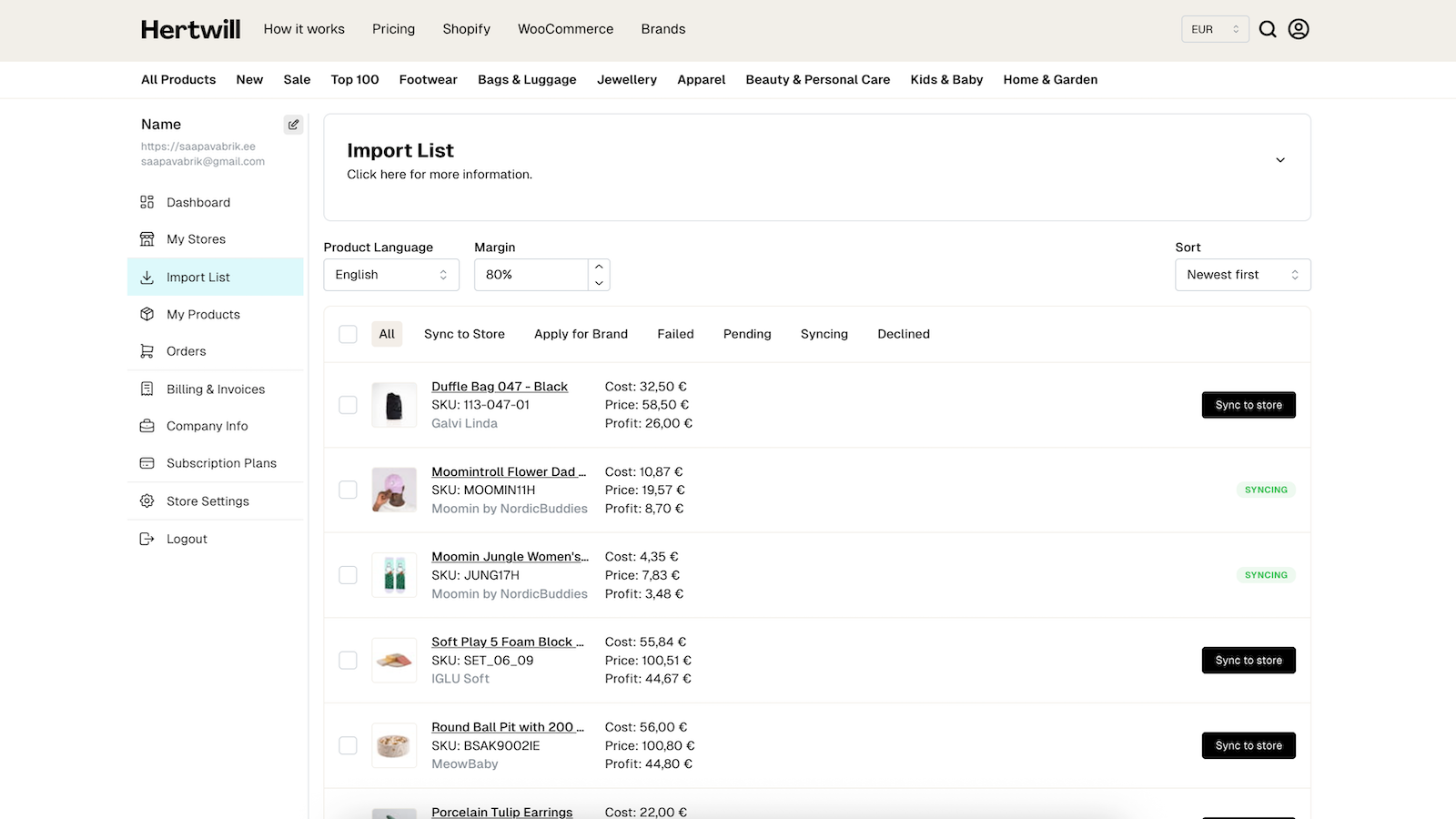The height and width of the screenshot is (819, 1456).
Task: Select the Sync to Store tab
Action: coord(464,334)
